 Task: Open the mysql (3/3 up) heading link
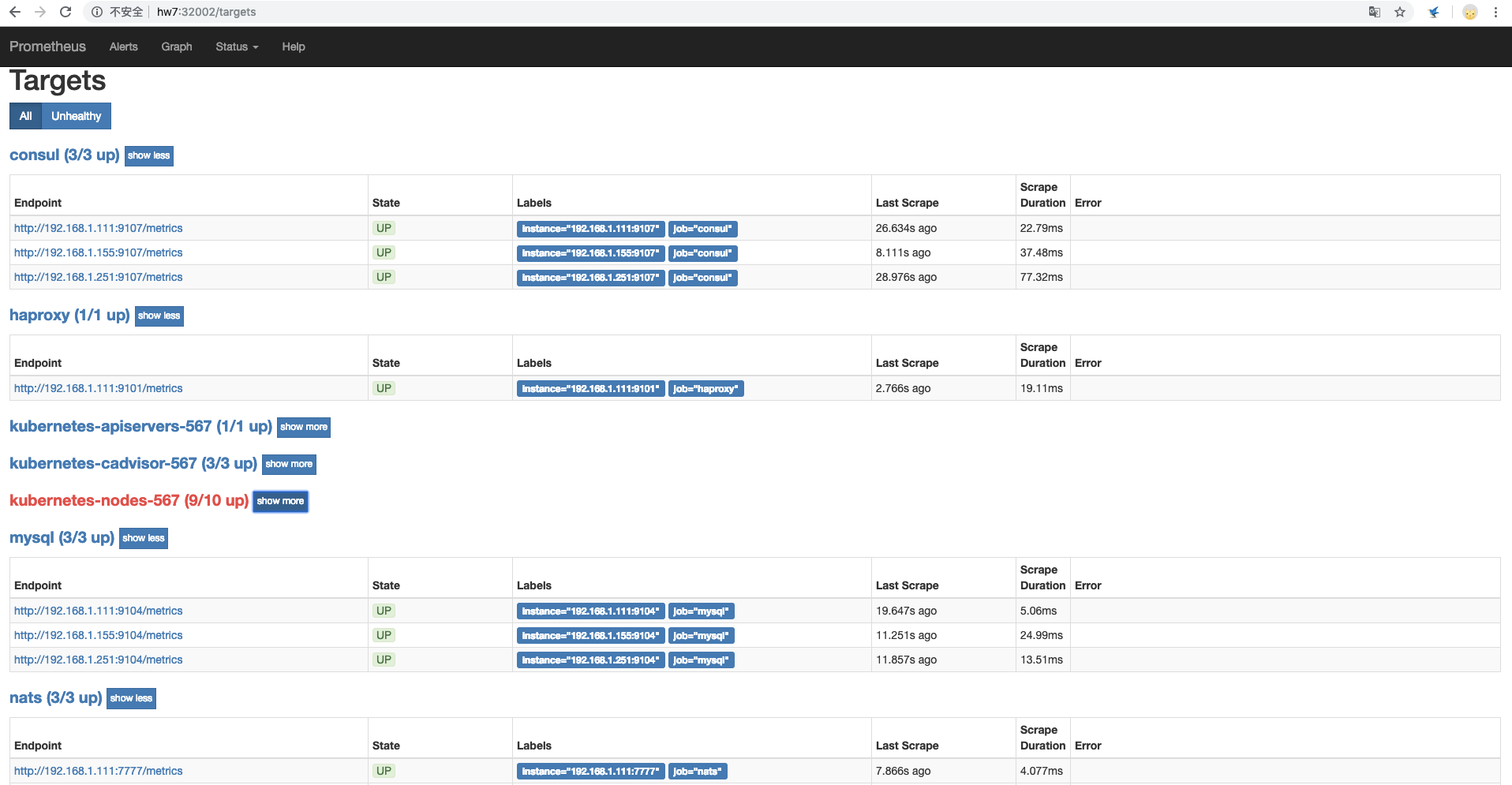point(62,537)
